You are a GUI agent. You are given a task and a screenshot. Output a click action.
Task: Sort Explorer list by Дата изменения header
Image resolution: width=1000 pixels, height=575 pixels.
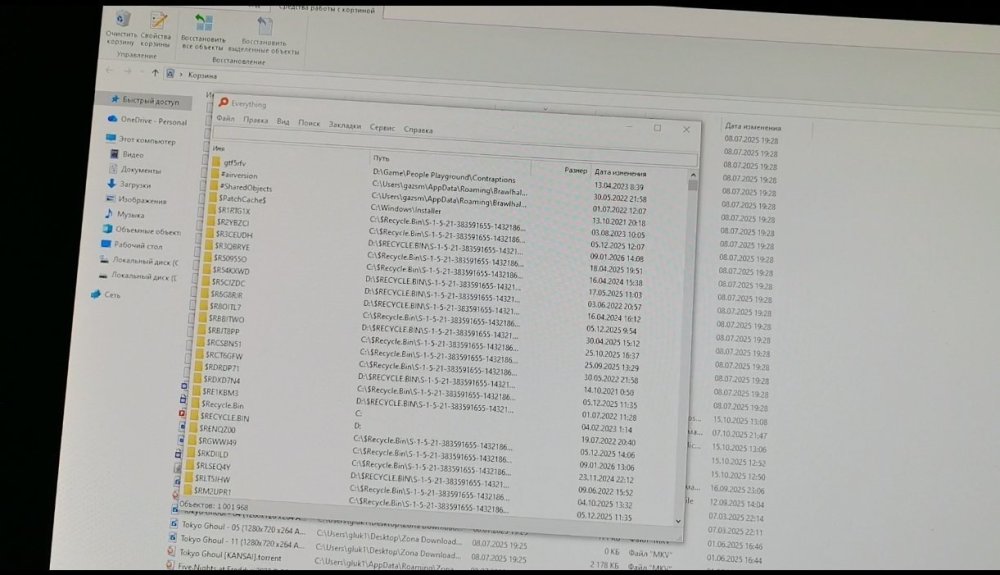tap(753, 126)
